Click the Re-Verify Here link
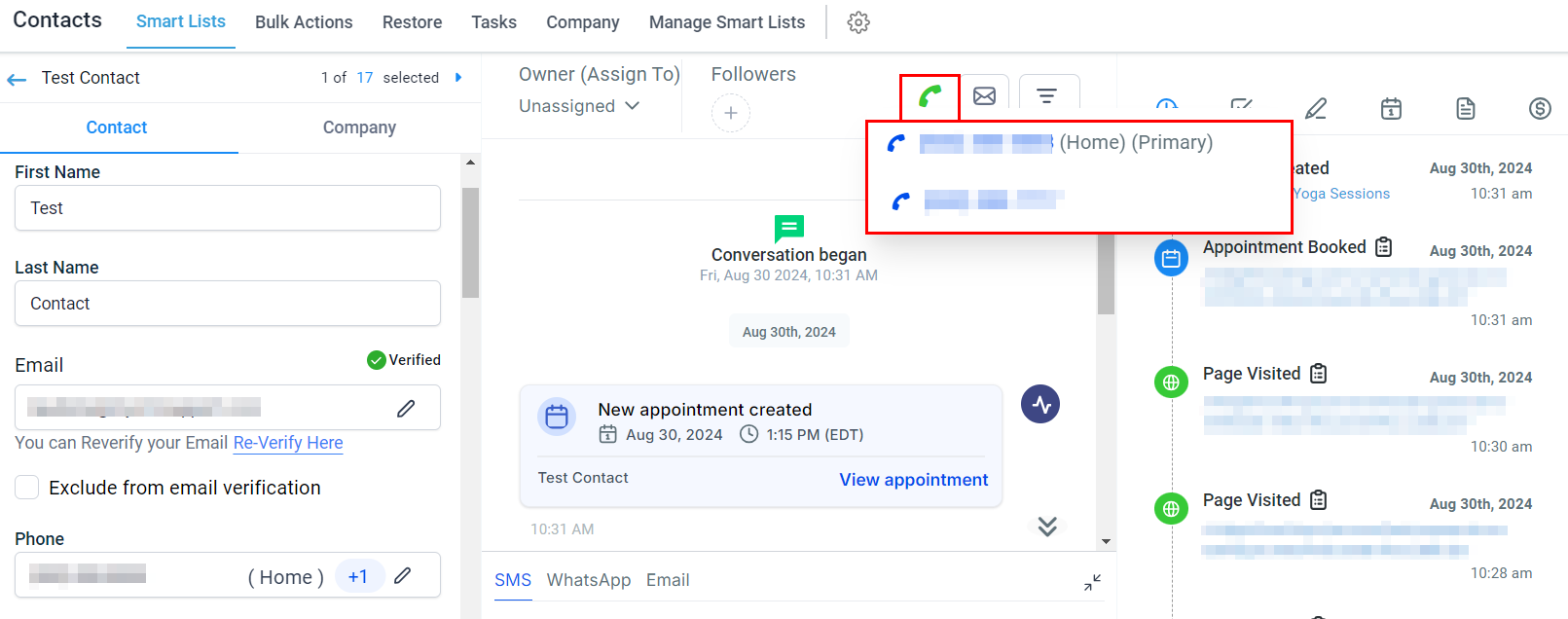1568x619 pixels. [x=288, y=443]
